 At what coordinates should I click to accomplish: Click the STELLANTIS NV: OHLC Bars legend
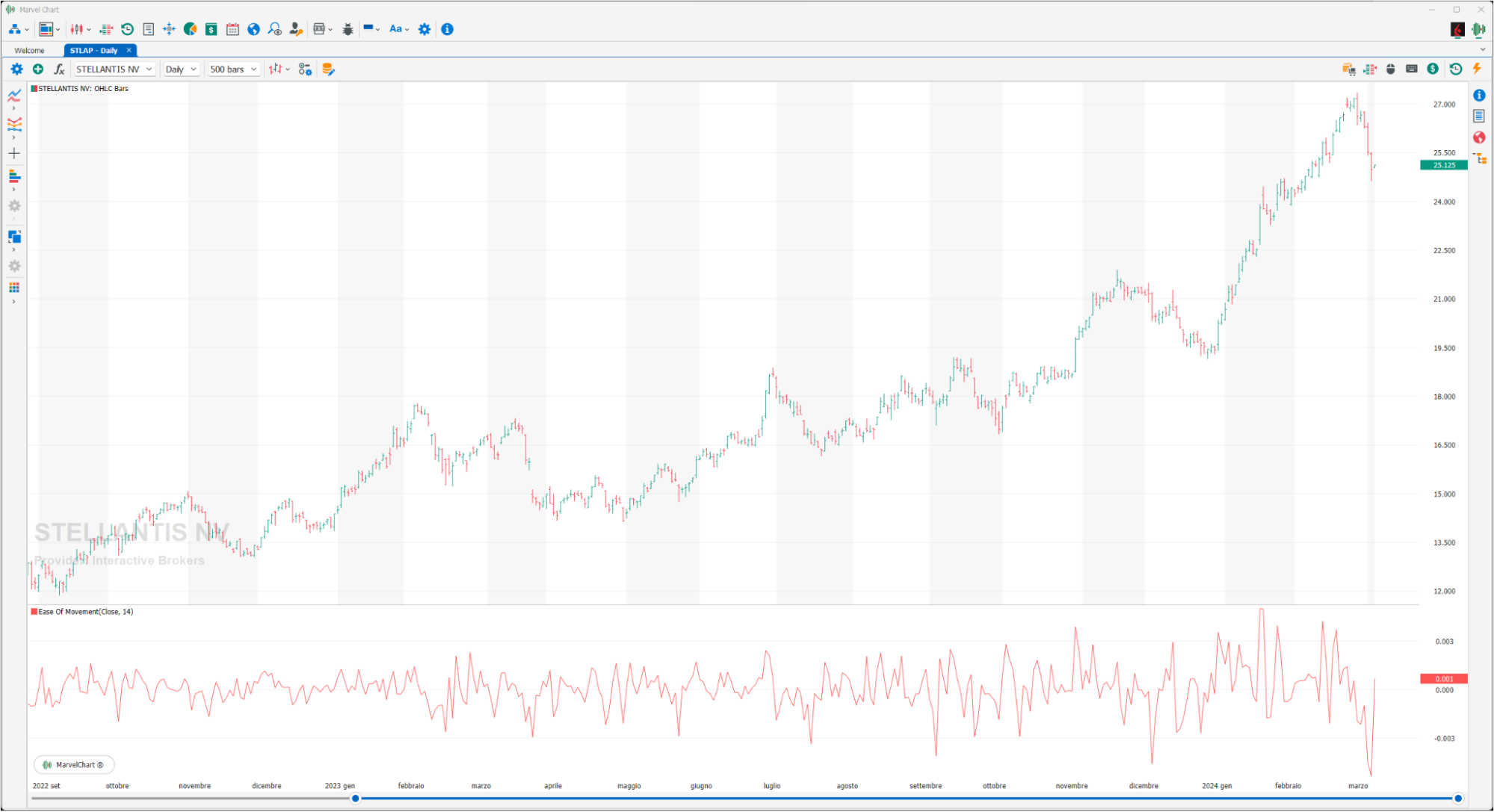(x=80, y=89)
